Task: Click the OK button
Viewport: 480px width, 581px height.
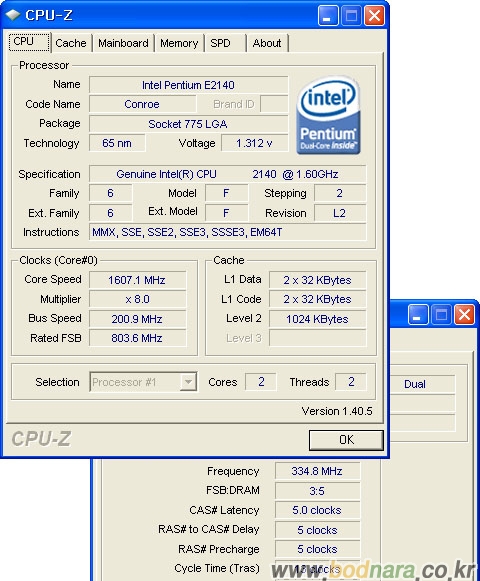Action: [x=346, y=440]
